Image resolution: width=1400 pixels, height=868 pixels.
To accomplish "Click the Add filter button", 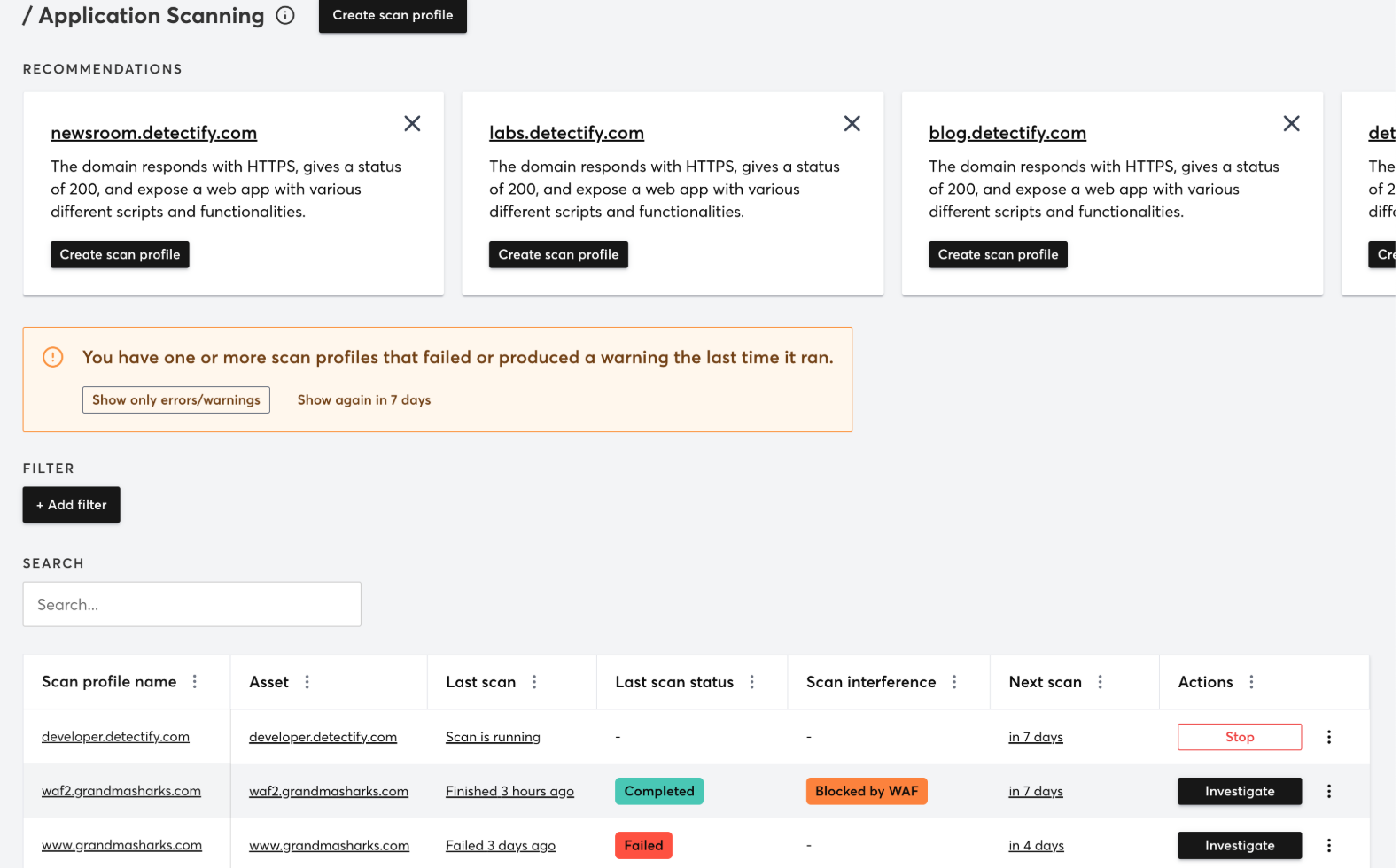I will pos(72,505).
